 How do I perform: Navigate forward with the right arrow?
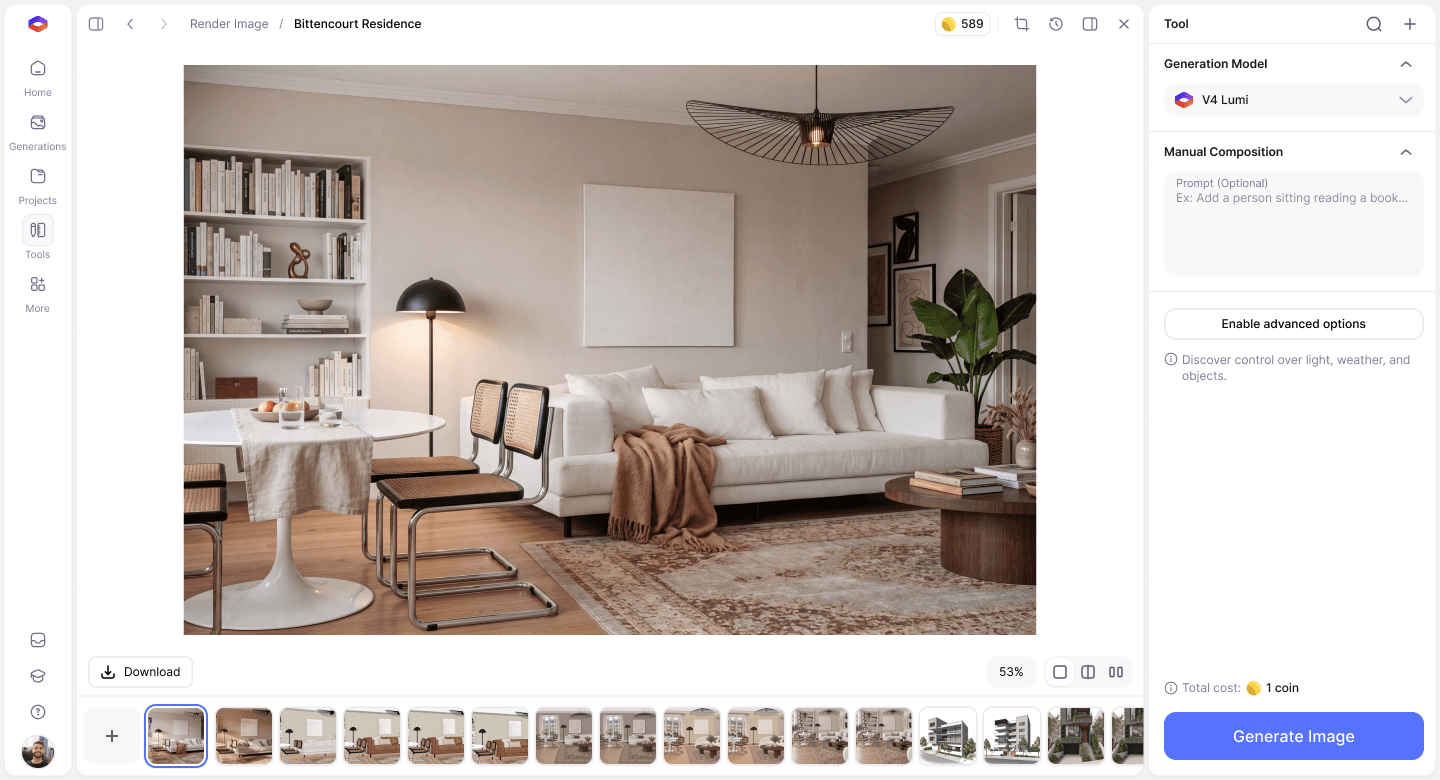coord(163,24)
